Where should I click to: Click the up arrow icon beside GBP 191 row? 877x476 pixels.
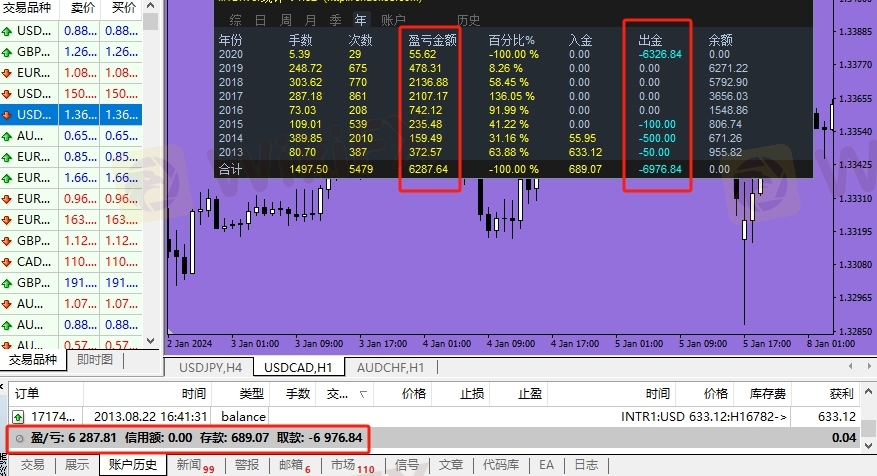coord(7,284)
